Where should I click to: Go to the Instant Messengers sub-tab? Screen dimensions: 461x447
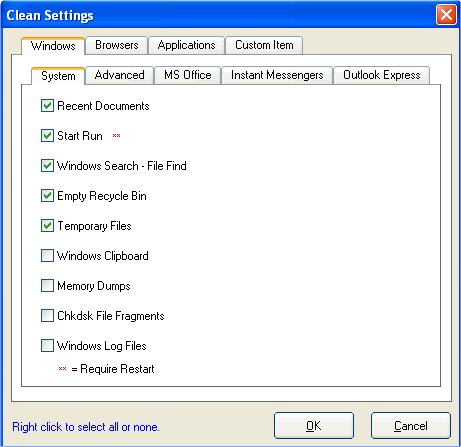click(277, 75)
